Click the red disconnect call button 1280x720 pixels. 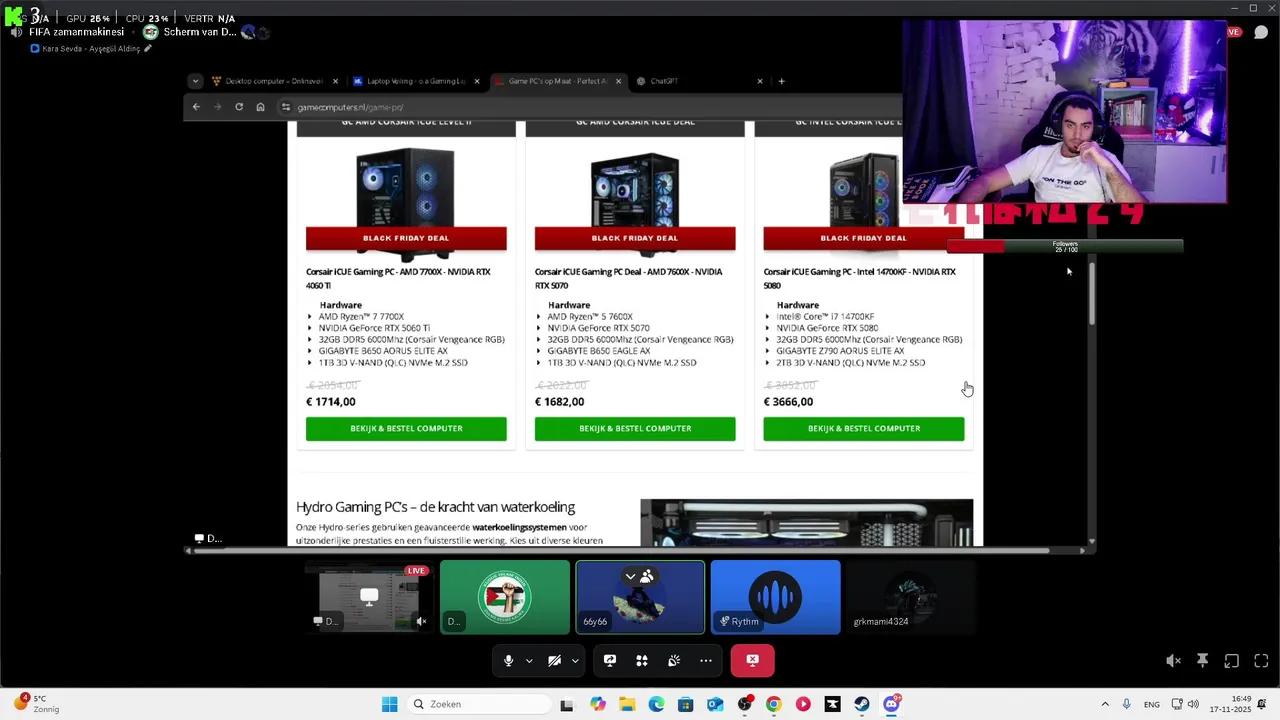[752, 660]
